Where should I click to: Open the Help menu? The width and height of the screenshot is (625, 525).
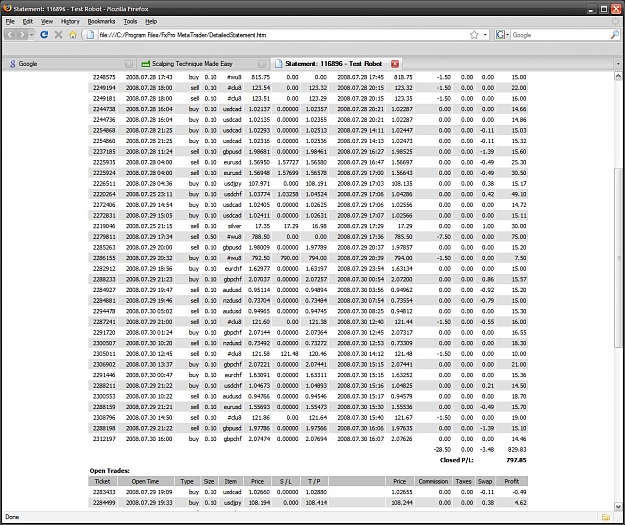tap(151, 22)
